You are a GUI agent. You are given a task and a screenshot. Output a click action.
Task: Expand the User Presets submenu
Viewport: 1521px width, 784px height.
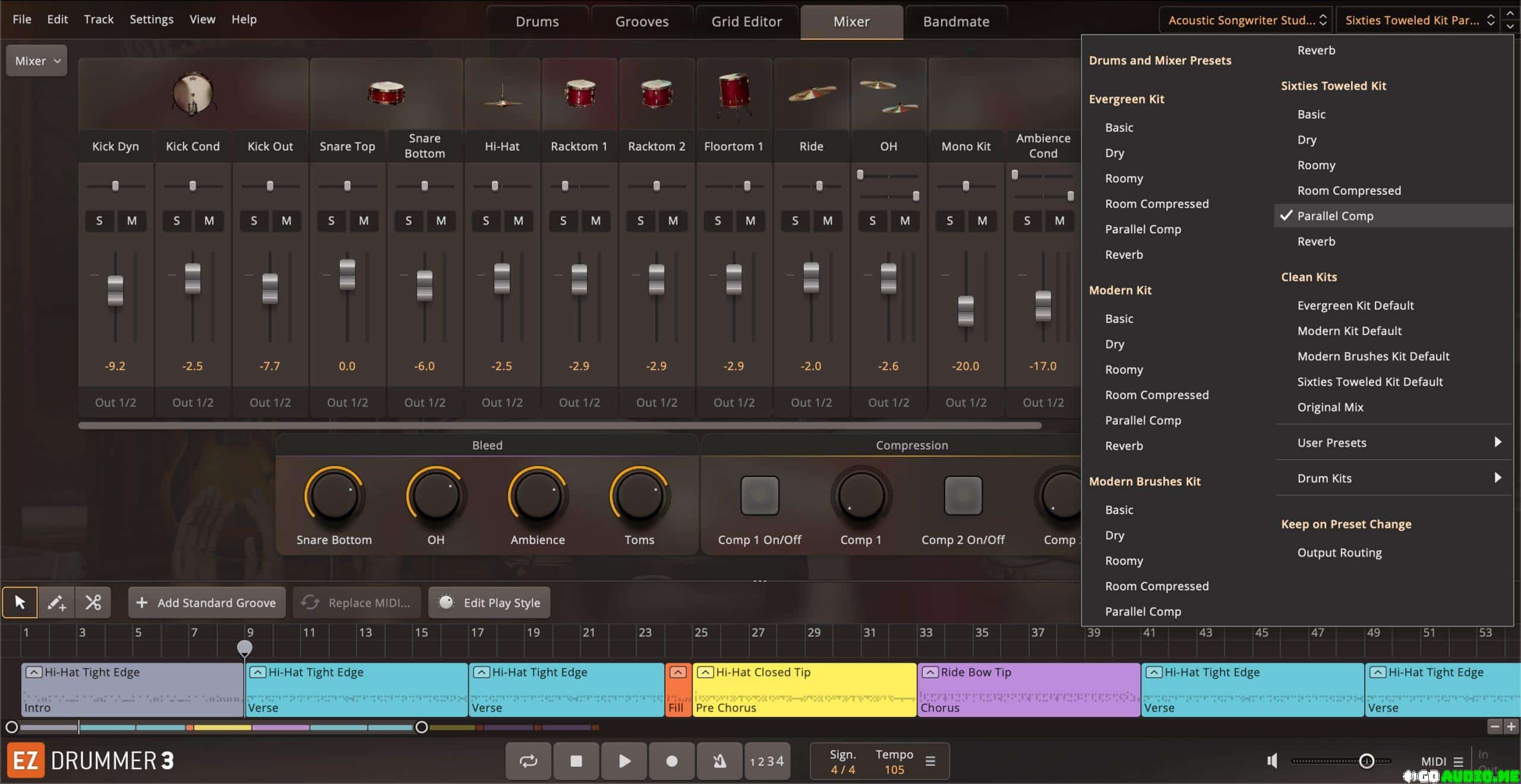[x=1393, y=442]
